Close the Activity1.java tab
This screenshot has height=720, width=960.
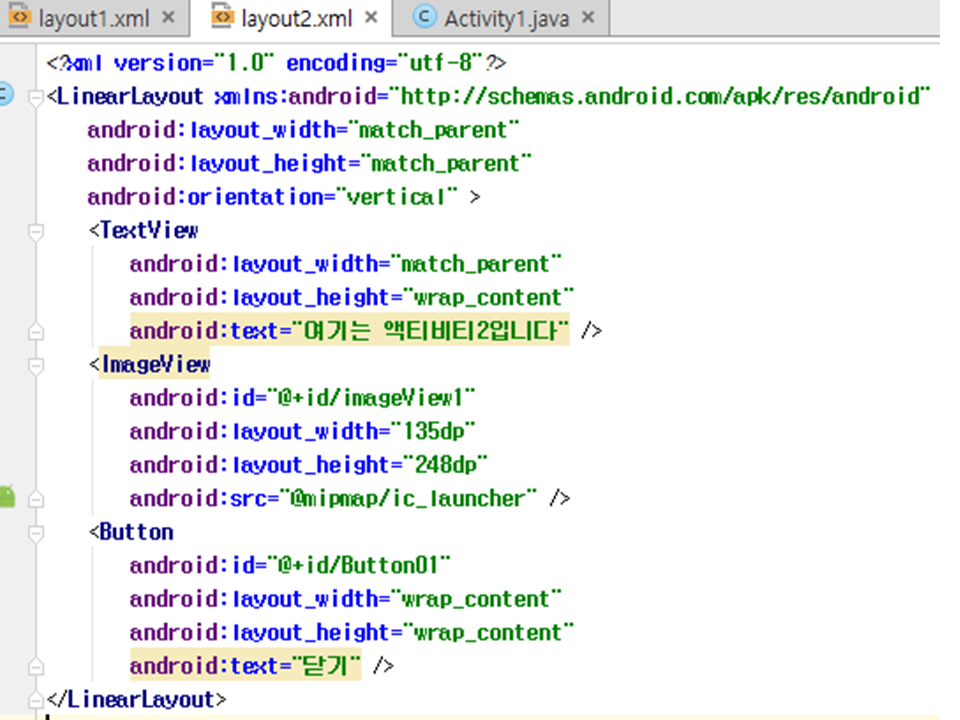pos(587,18)
